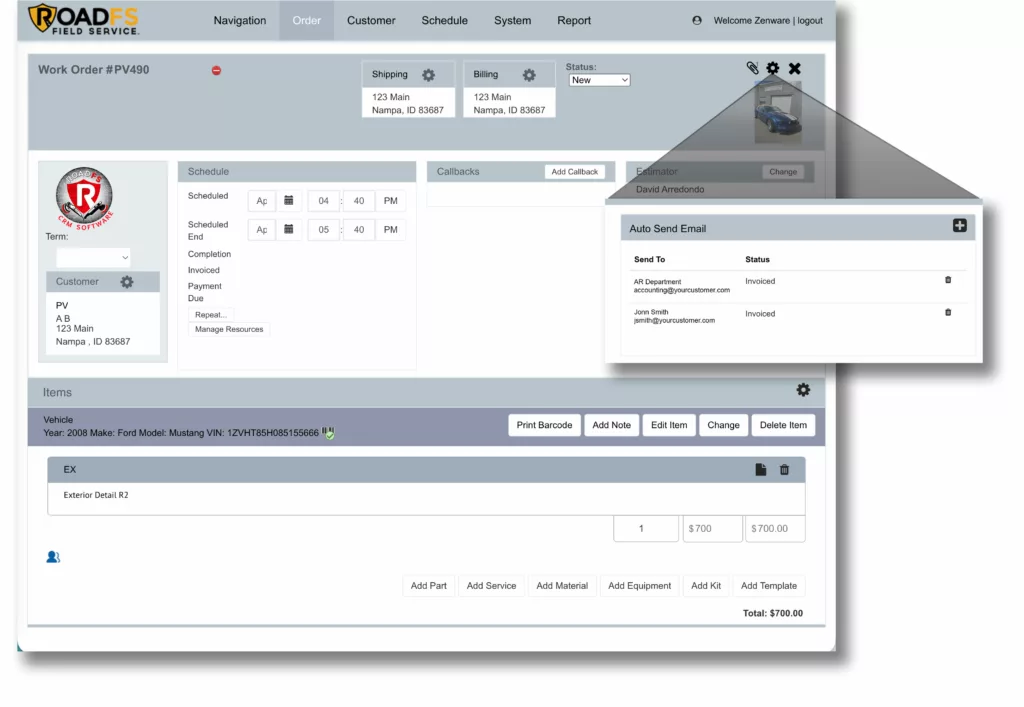The image size is (1024, 707).
Task: Click Add Callback button
Action: 575,172
